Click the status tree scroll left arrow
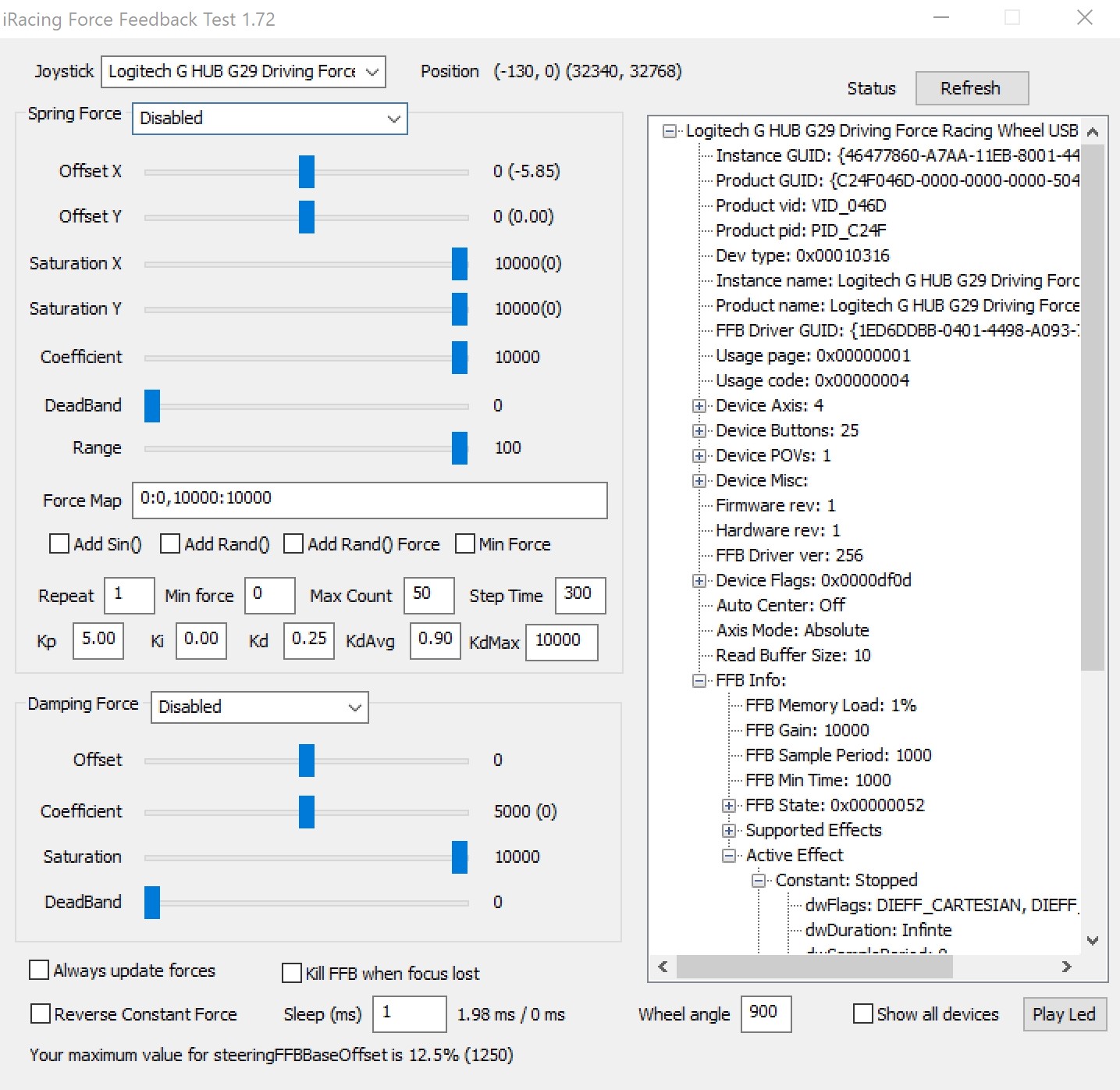Image resolution: width=1120 pixels, height=1090 pixels. (x=663, y=967)
